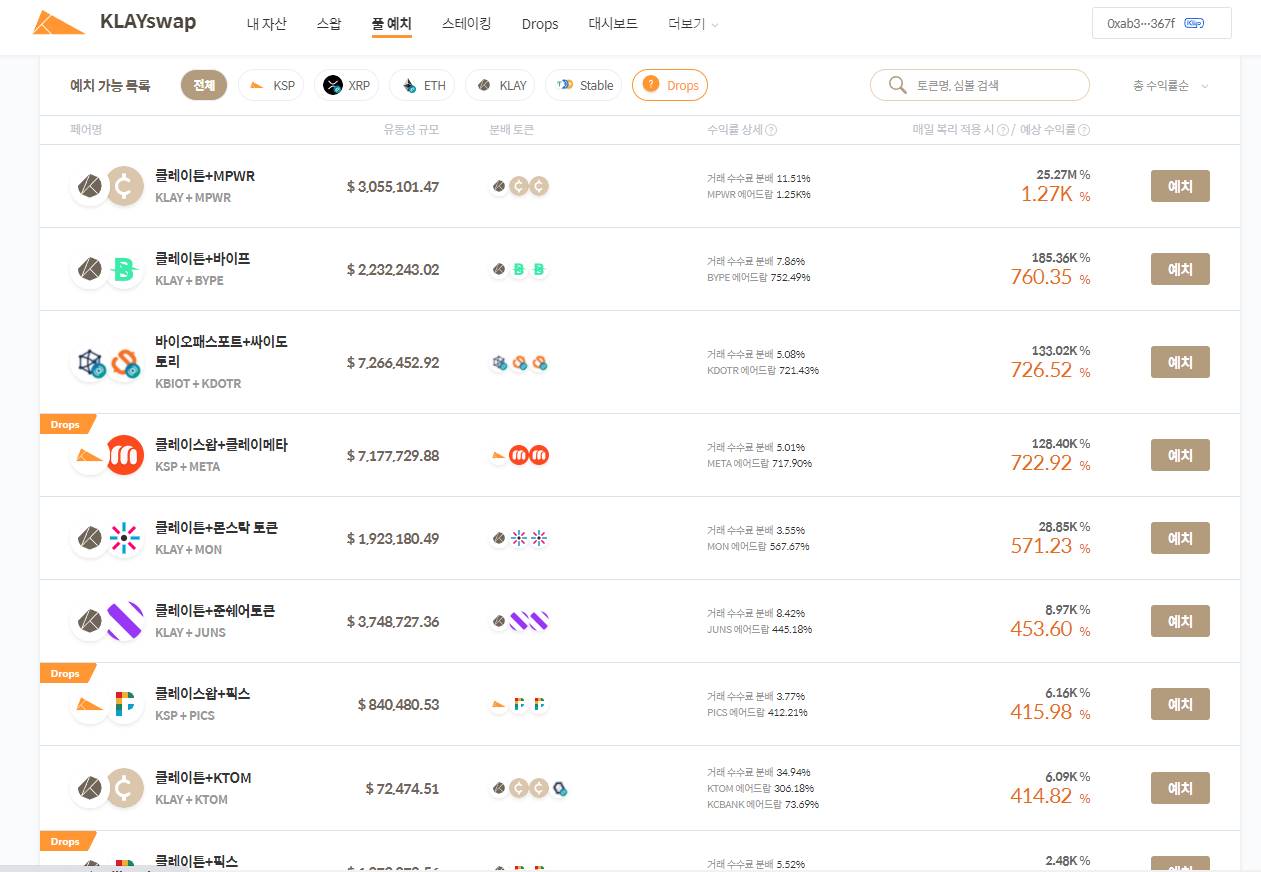Click the JUNS token pair icon

pos(125,621)
